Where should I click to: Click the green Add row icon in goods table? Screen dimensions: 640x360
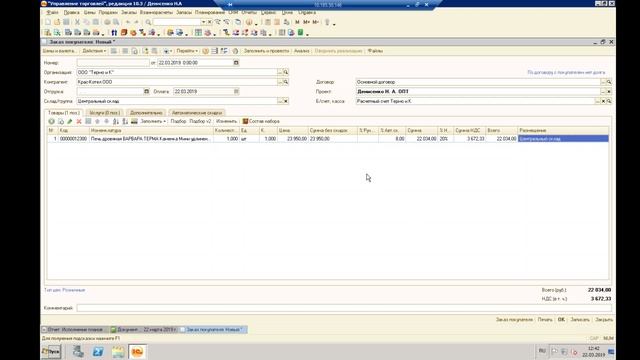[x=51, y=121]
